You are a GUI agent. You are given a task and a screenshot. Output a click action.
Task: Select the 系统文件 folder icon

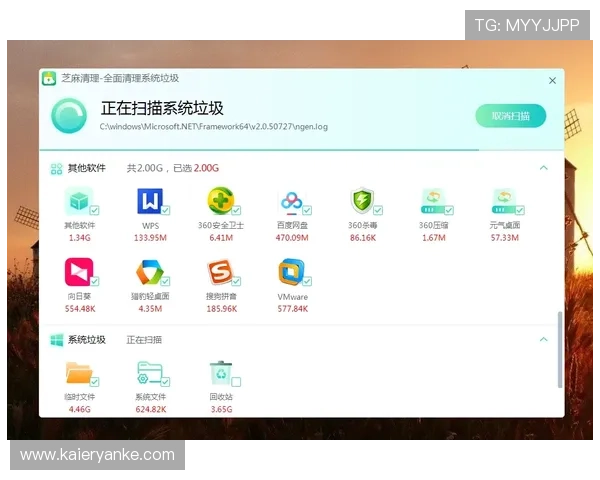click(x=150, y=372)
